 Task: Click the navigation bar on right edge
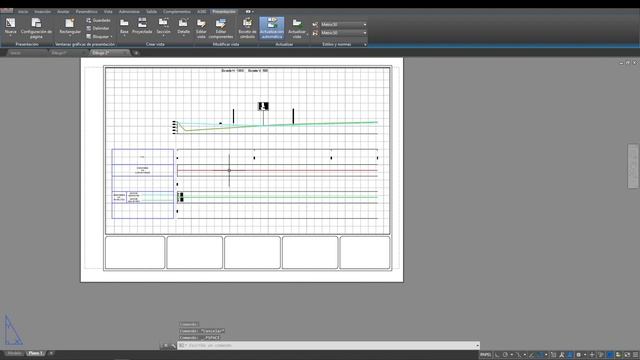(x=633, y=166)
